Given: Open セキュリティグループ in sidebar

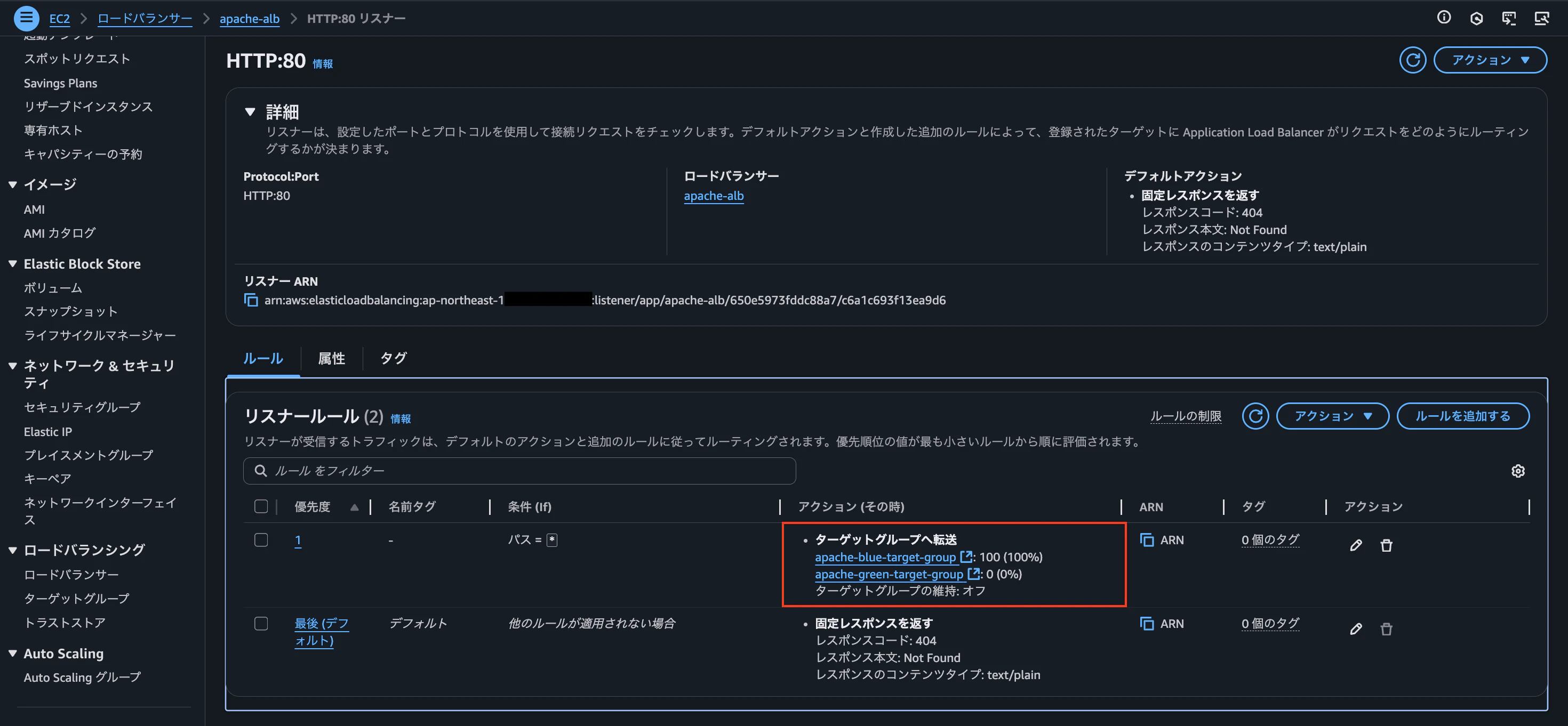Looking at the screenshot, I should click(82, 407).
